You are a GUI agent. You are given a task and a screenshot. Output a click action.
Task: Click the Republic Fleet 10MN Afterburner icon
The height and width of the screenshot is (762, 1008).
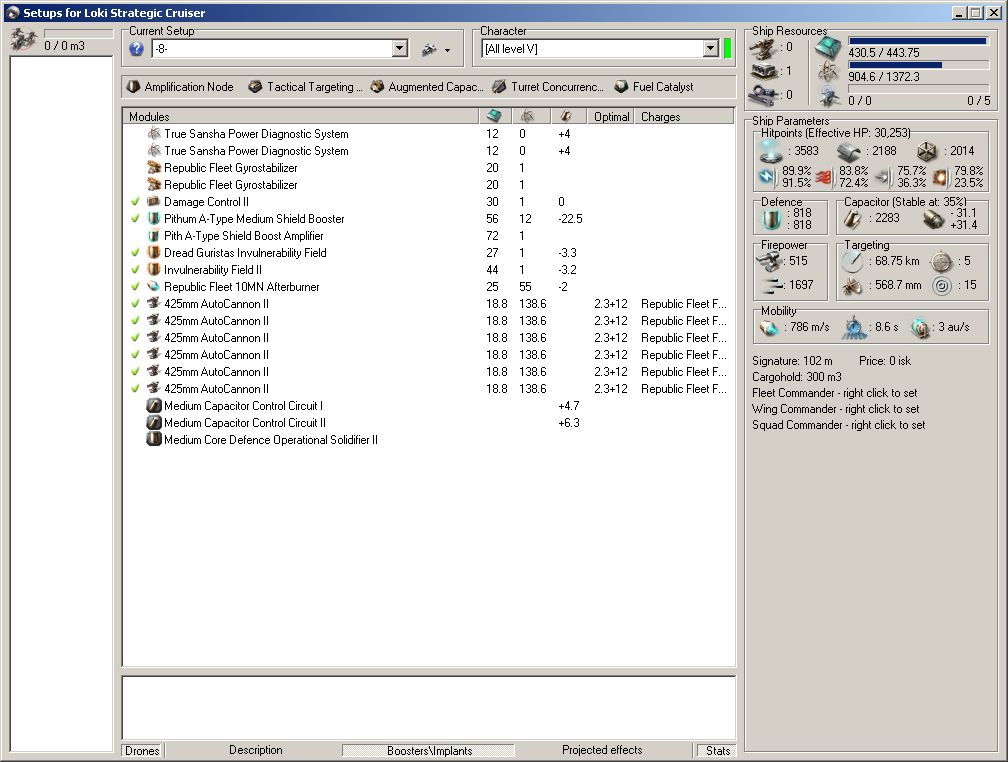(x=154, y=286)
